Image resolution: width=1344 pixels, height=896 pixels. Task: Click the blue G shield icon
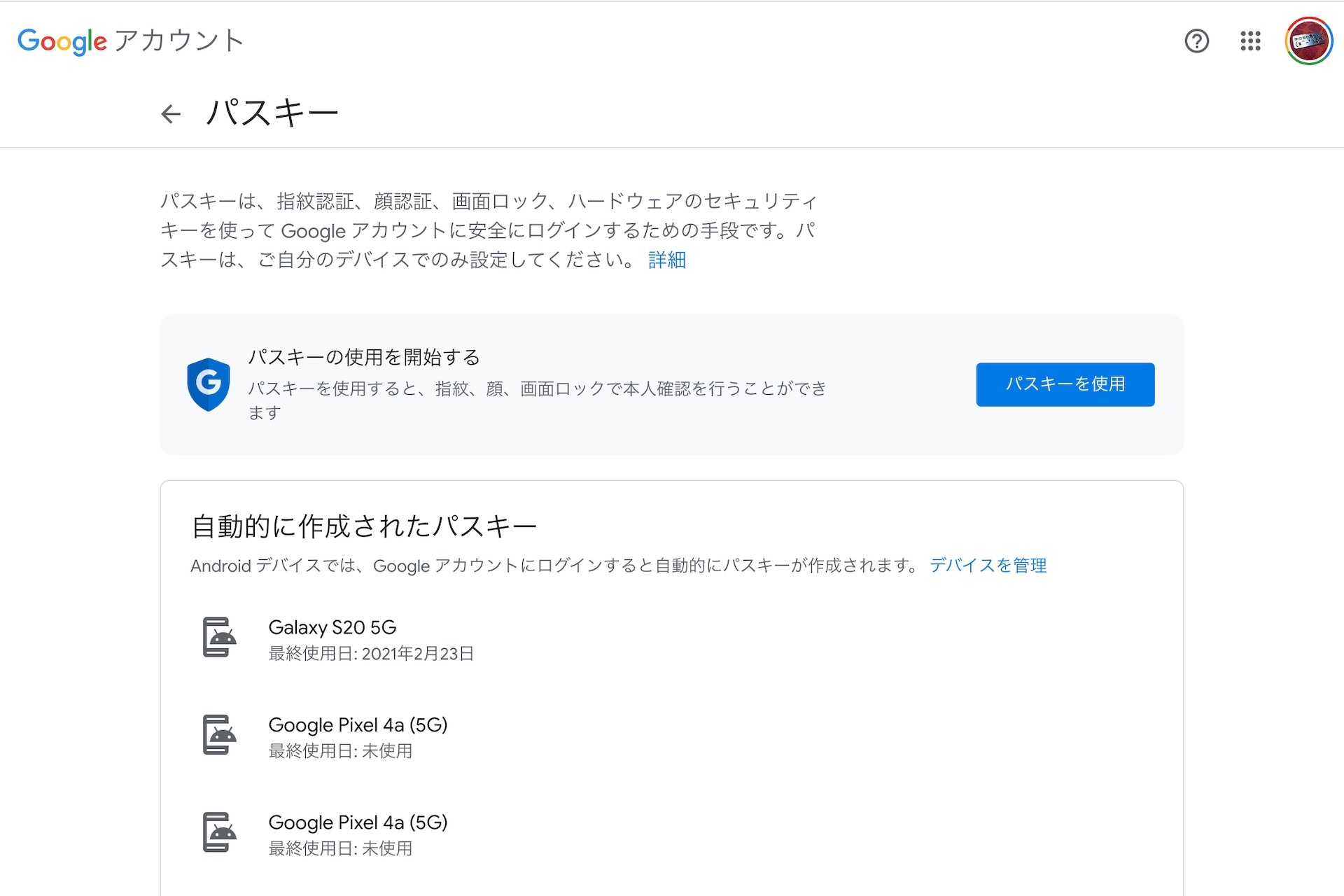click(209, 384)
